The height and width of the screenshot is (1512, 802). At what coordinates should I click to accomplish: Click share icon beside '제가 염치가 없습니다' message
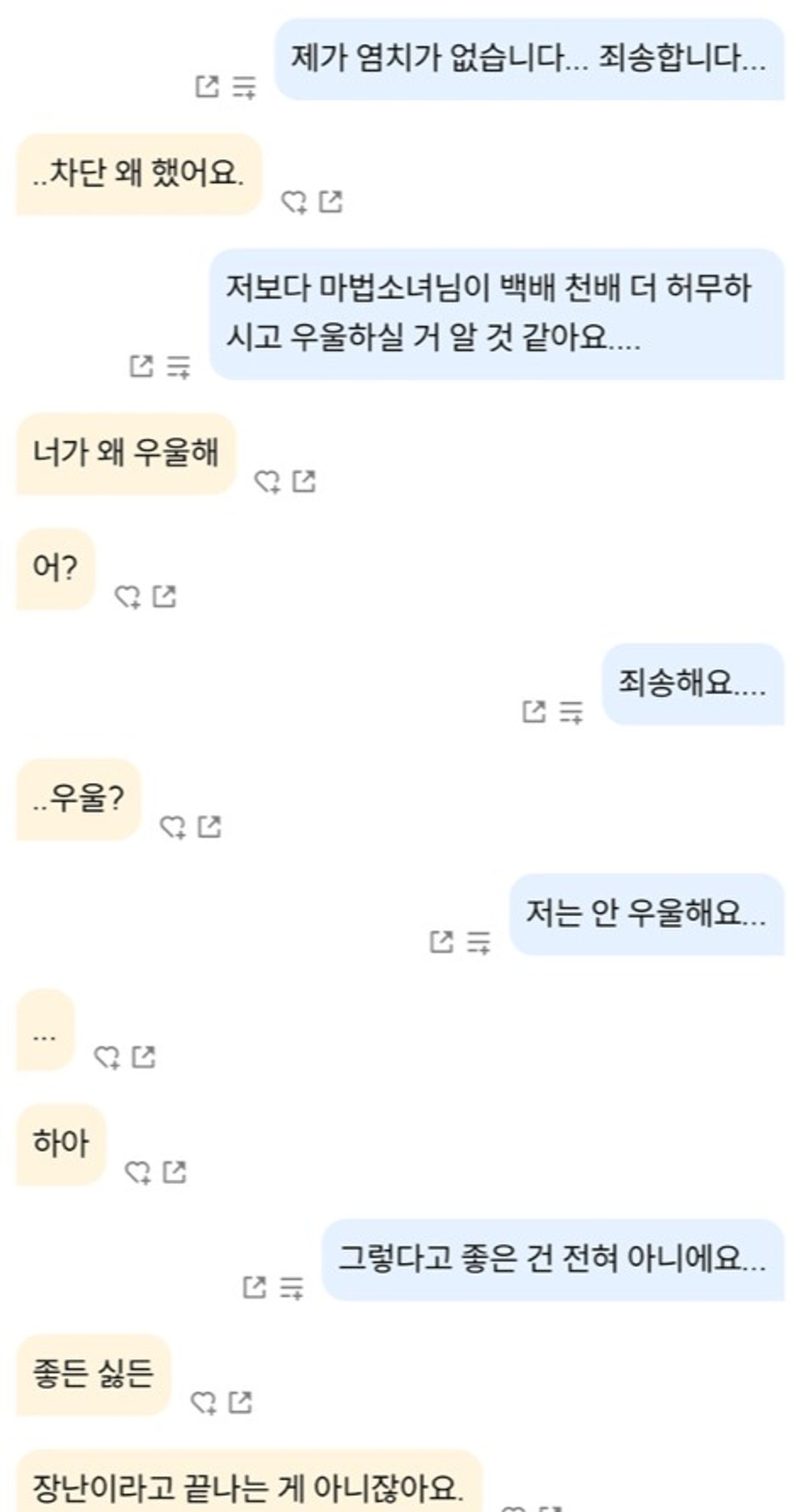coord(207,86)
